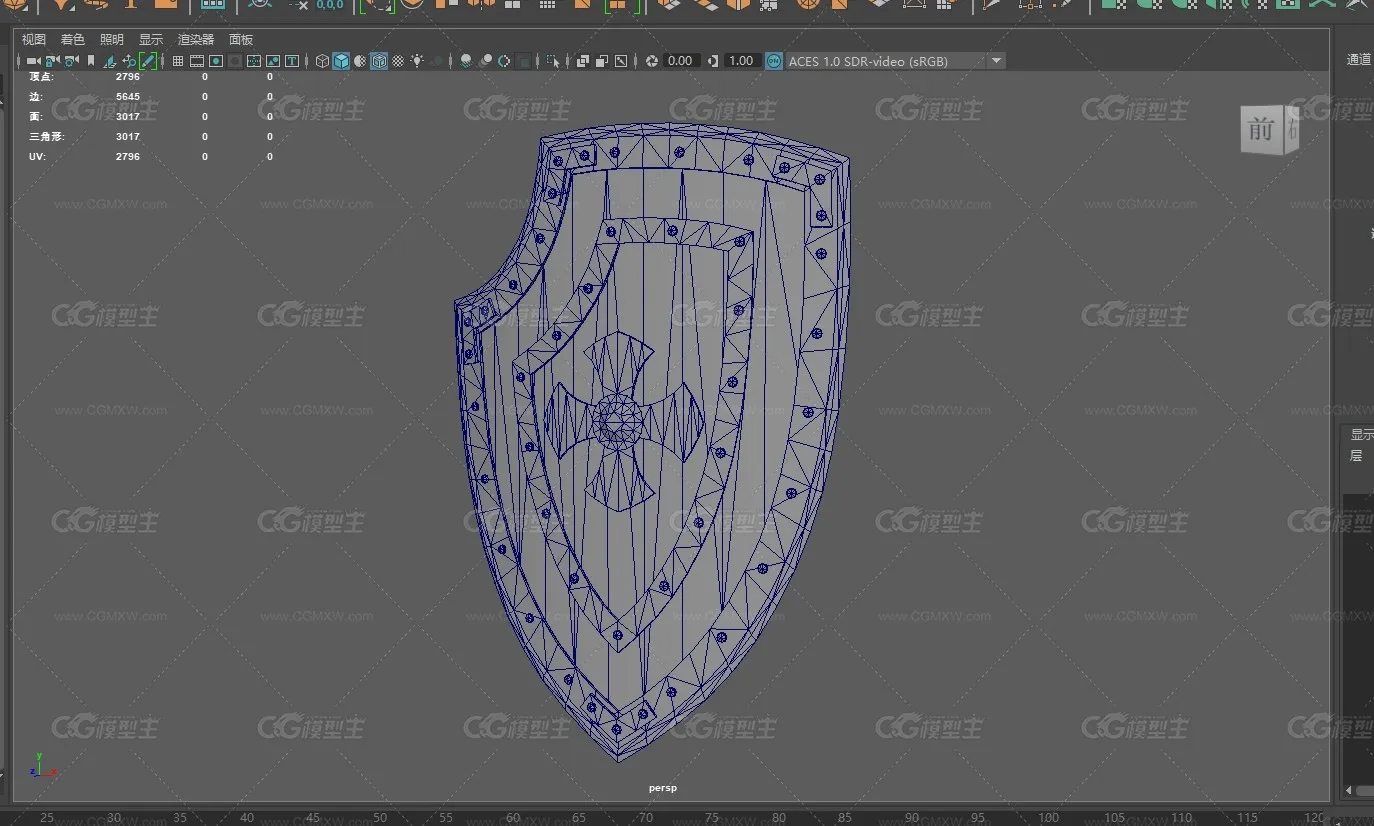Click the 边 edge count 5645
Screen dimensions: 1374x826
(x=128, y=97)
